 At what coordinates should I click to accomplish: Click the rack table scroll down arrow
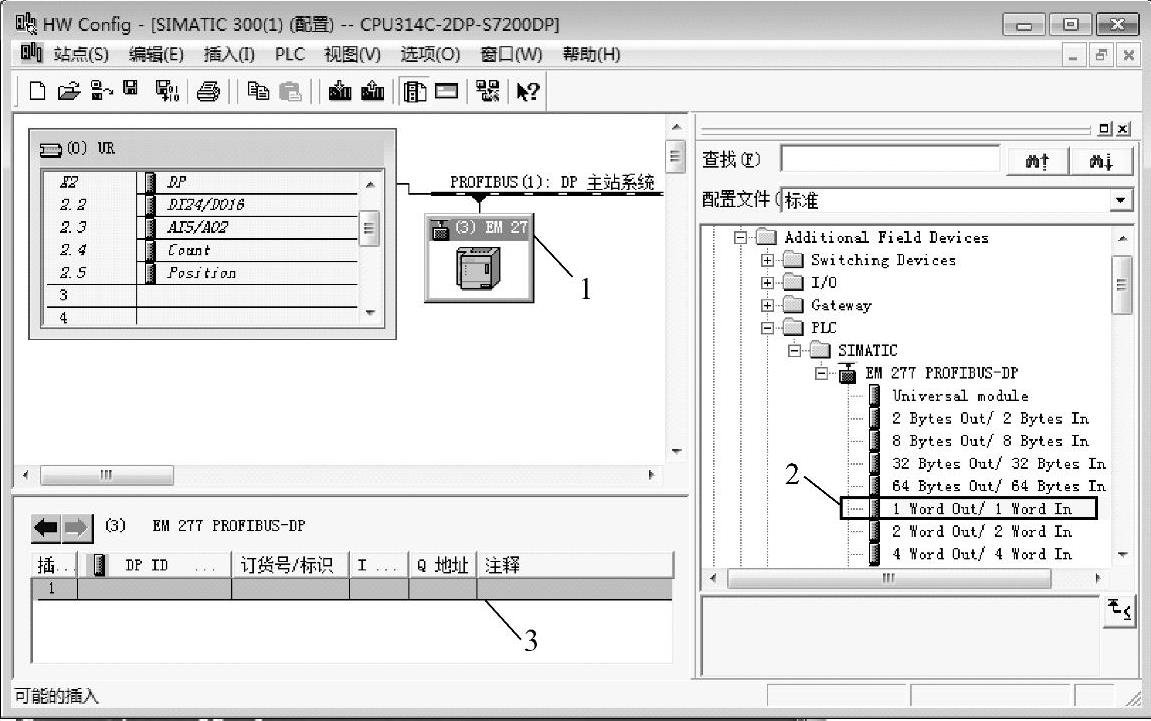tap(370, 313)
